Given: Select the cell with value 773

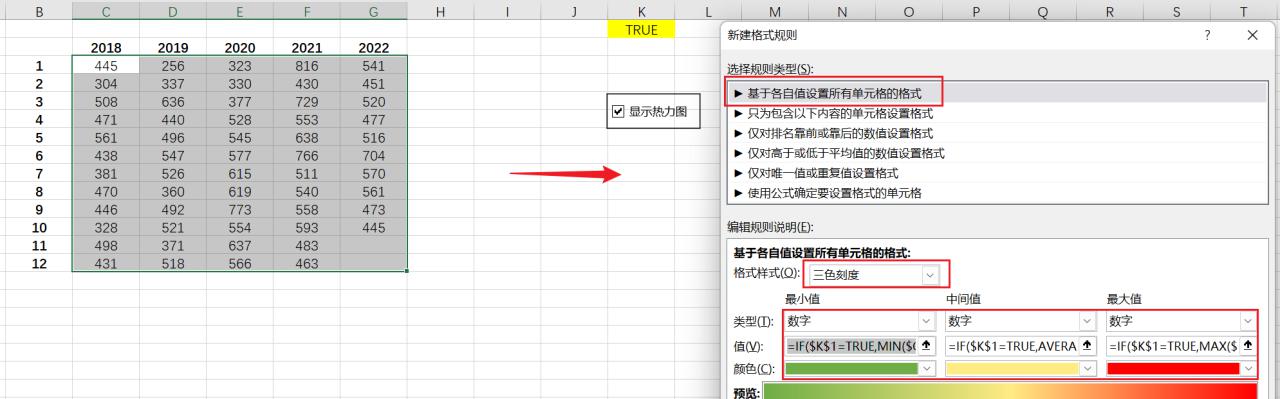Looking at the screenshot, I should pyautogui.click(x=240, y=210).
